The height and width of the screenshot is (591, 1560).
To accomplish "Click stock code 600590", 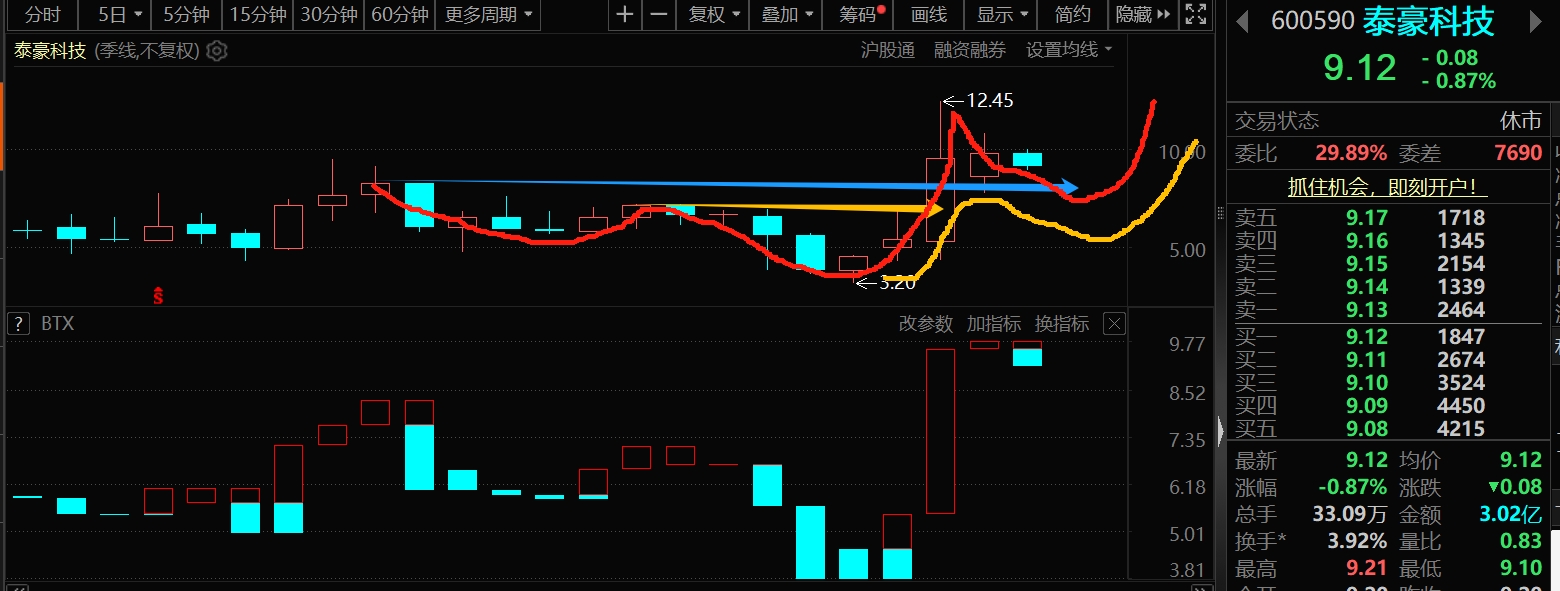I will click(x=1313, y=21).
